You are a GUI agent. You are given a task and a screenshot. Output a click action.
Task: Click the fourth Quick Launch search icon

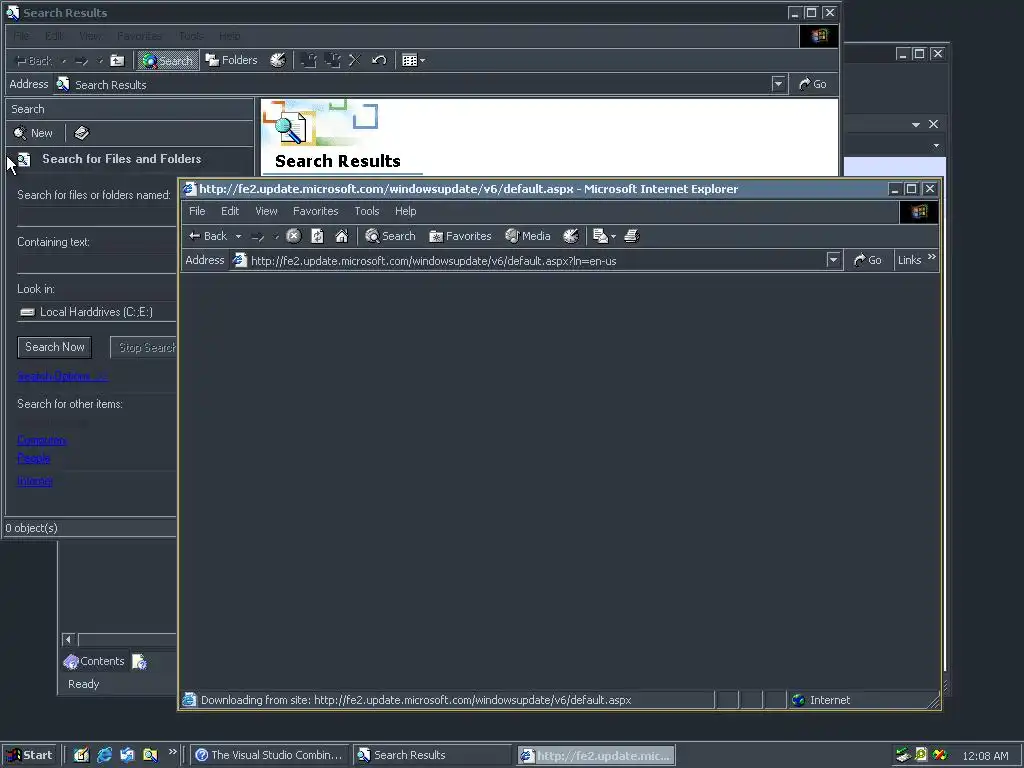tap(150, 755)
